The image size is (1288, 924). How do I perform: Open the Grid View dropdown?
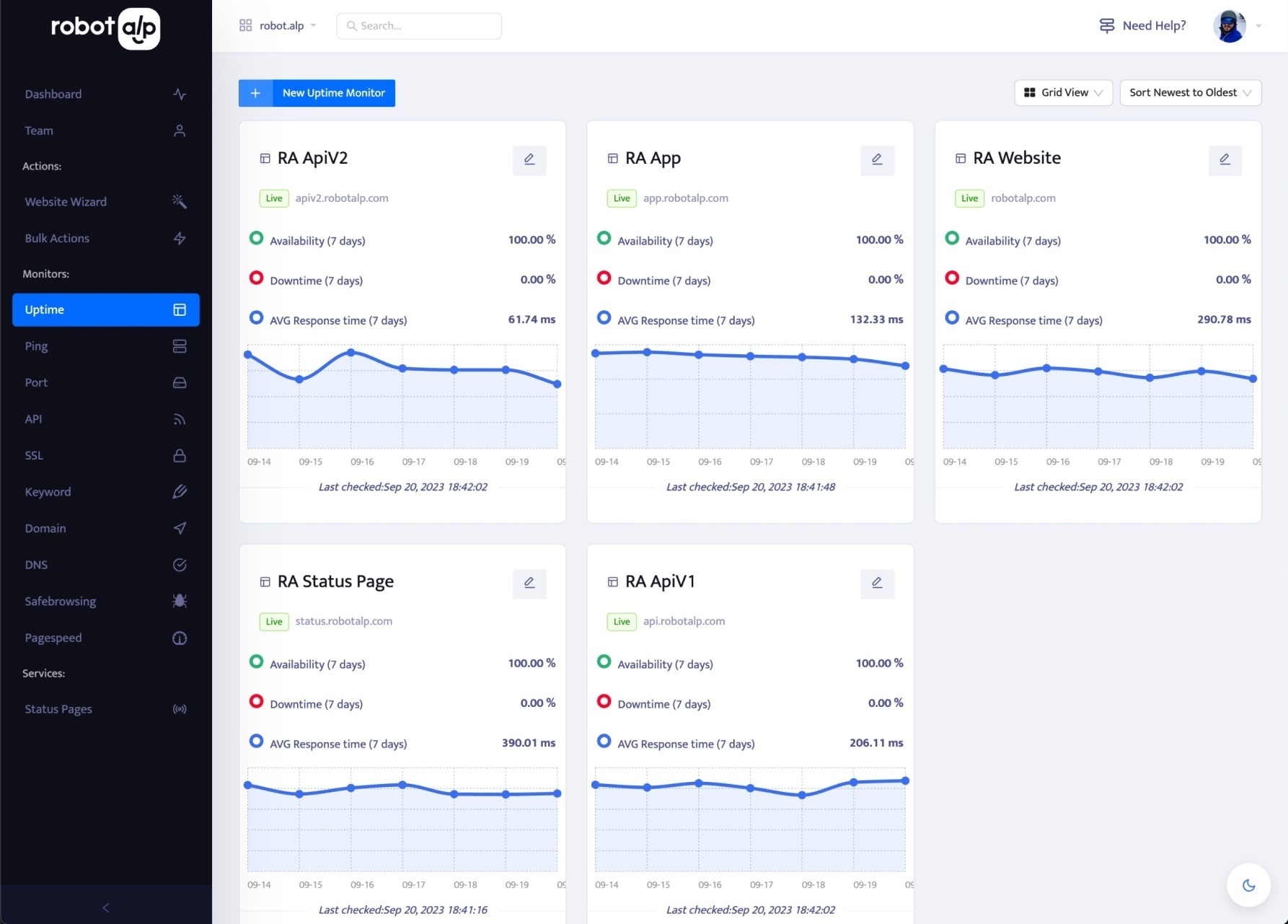1063,92
